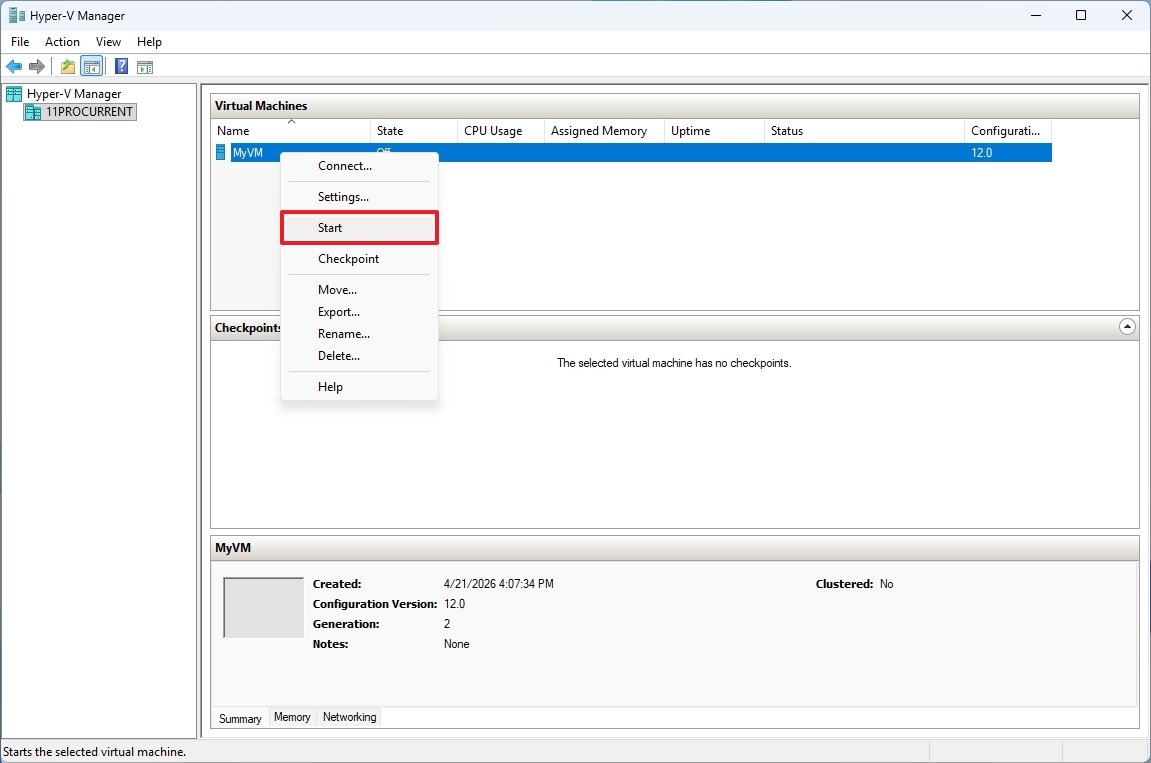Click the MyVM preview thumbnail

[x=263, y=607]
